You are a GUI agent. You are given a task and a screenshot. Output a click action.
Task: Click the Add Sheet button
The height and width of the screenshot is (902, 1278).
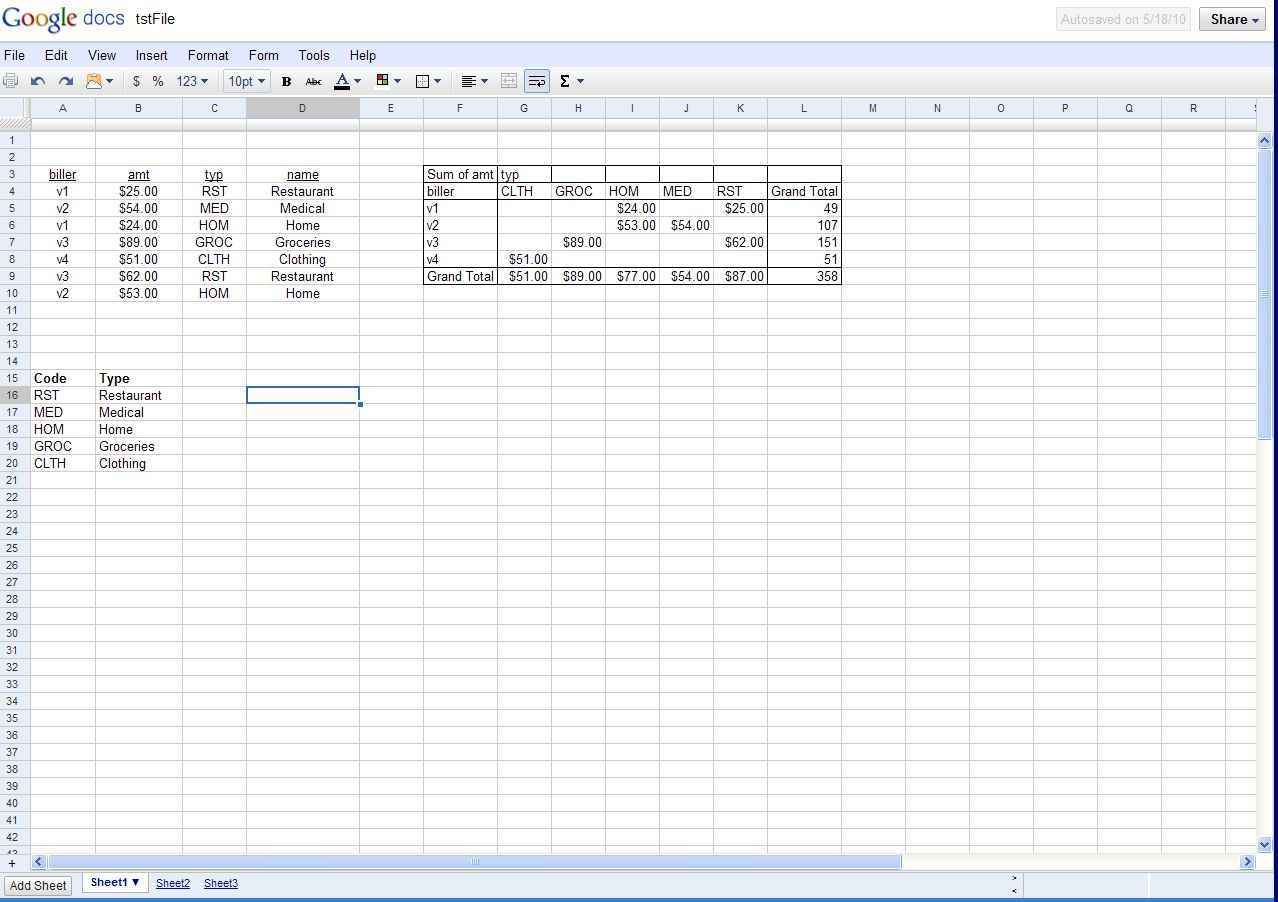click(37, 885)
